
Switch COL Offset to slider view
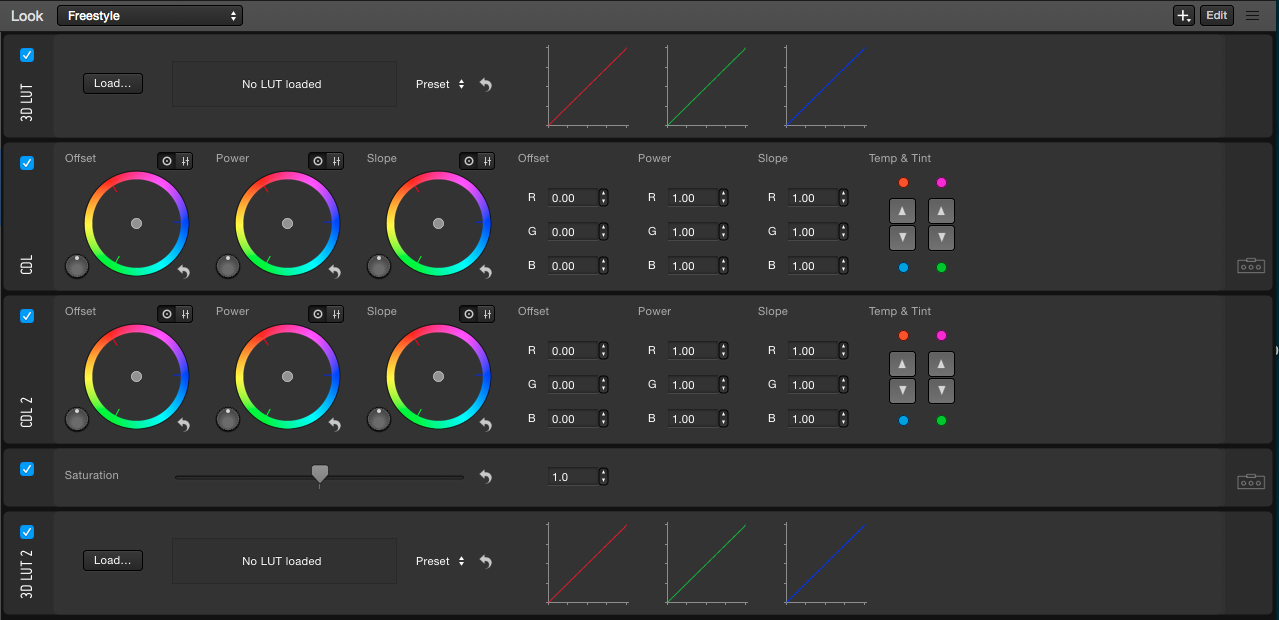(x=186, y=161)
